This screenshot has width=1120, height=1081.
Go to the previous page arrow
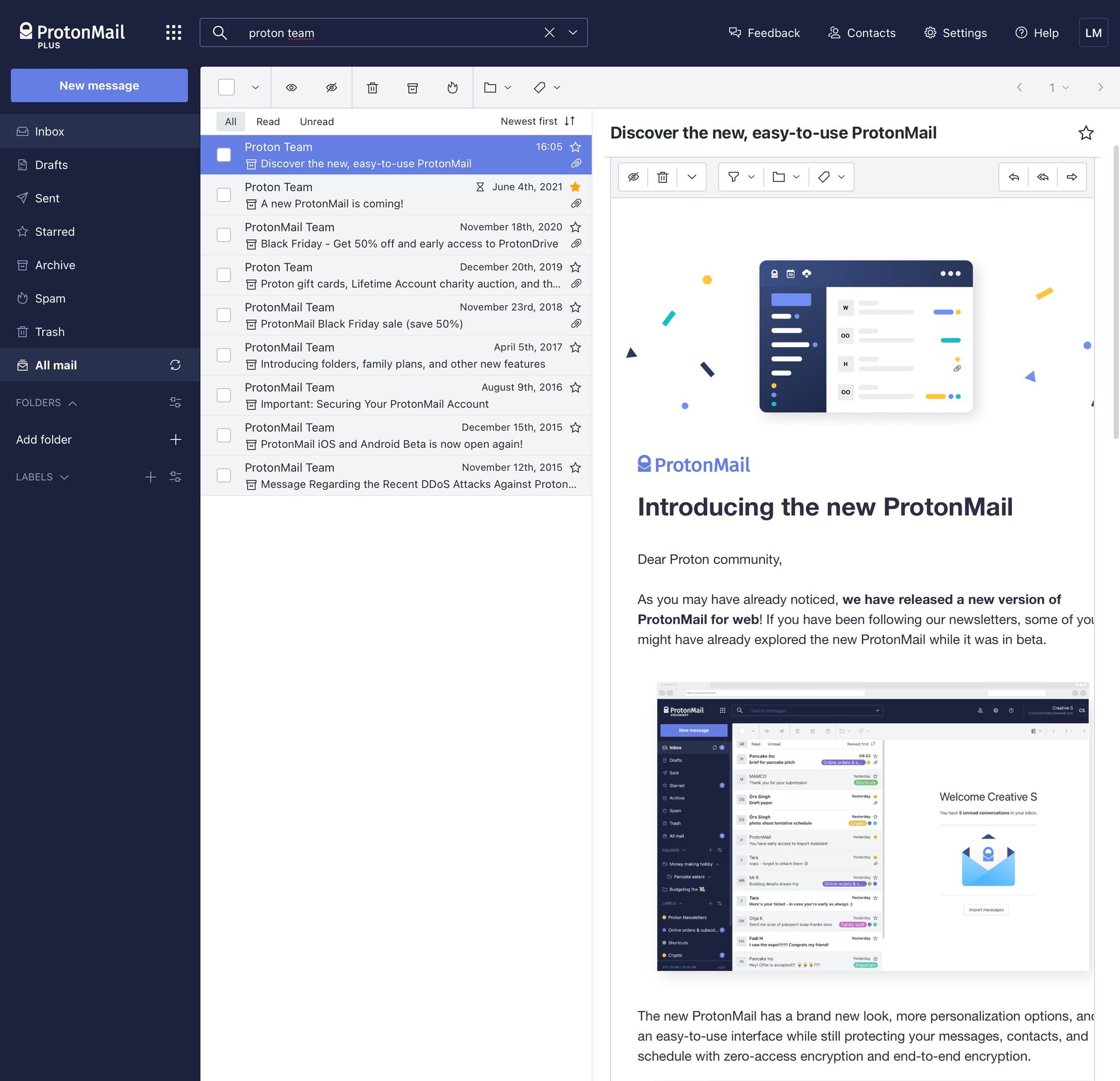click(1019, 87)
